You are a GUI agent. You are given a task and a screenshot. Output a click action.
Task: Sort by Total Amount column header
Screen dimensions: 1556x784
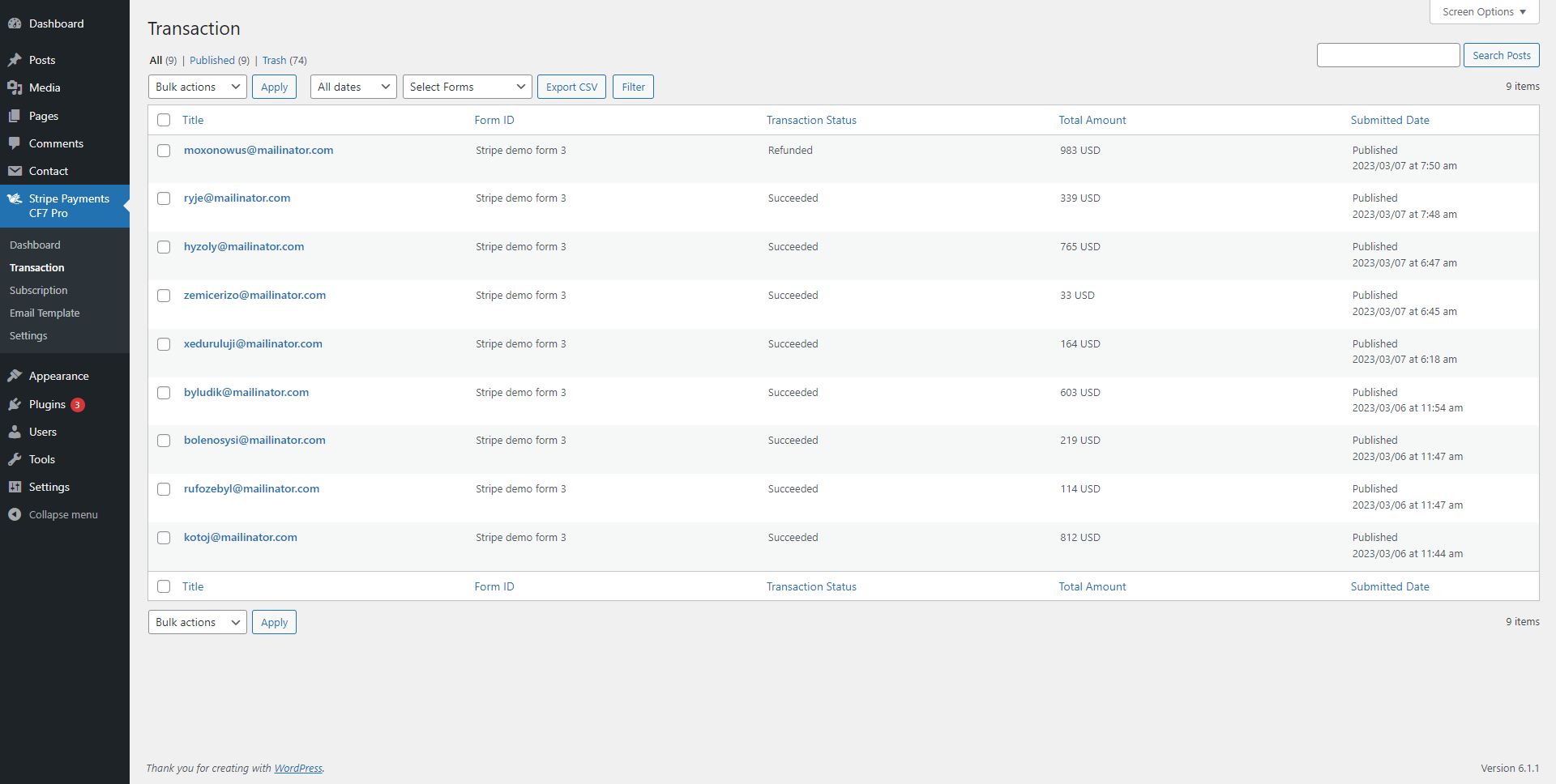point(1092,120)
